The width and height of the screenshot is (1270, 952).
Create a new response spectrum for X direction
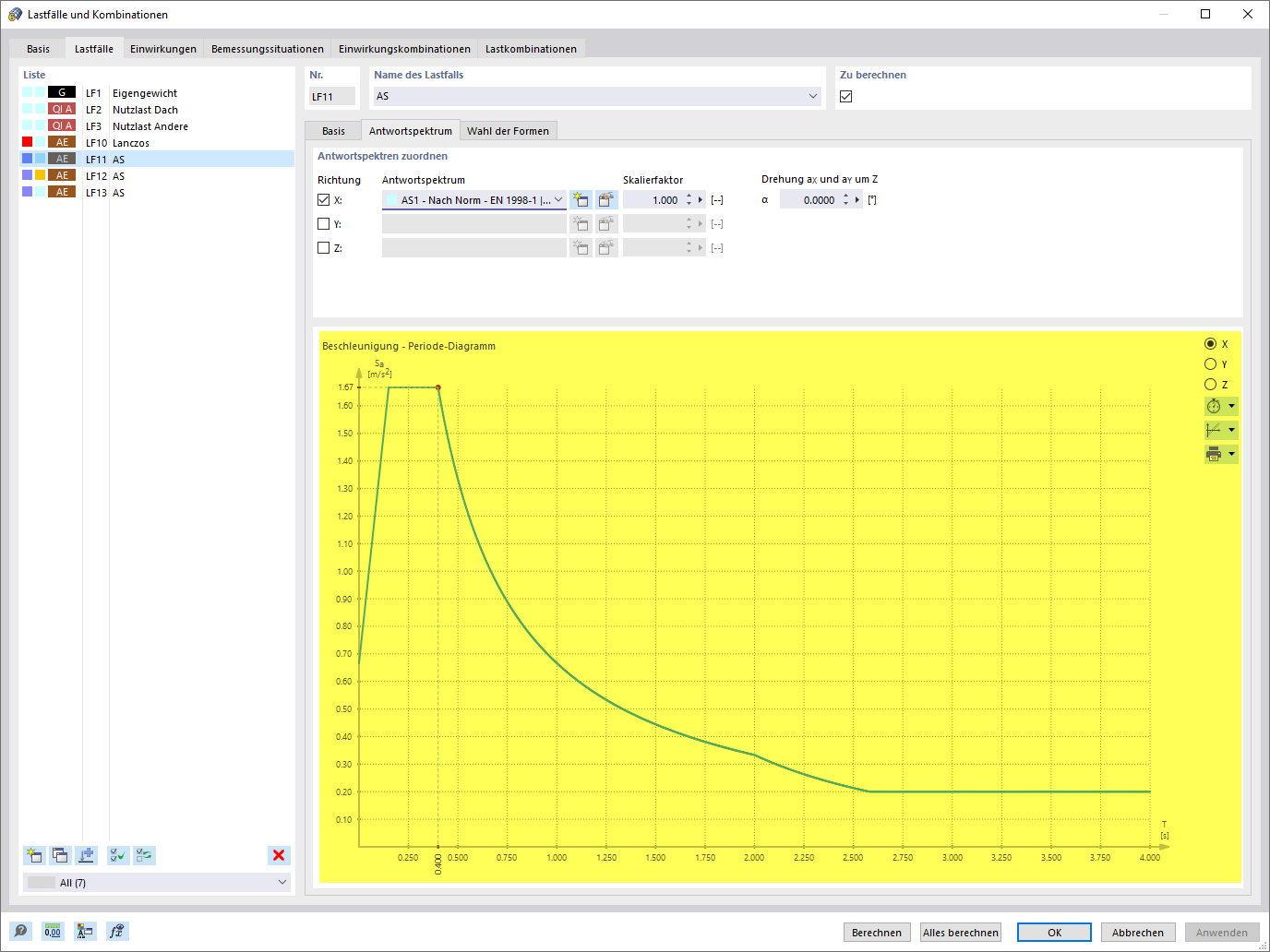(x=581, y=199)
